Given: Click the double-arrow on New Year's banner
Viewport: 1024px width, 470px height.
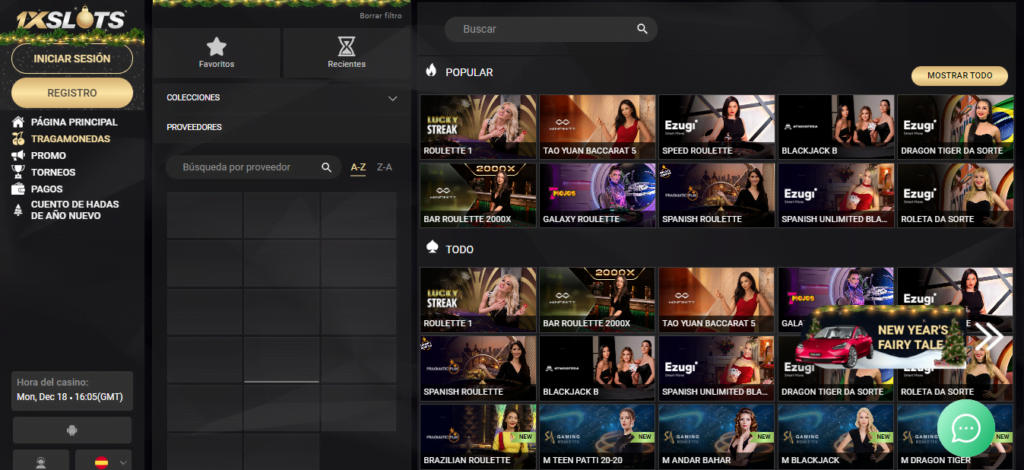Looking at the screenshot, I should click(x=989, y=337).
